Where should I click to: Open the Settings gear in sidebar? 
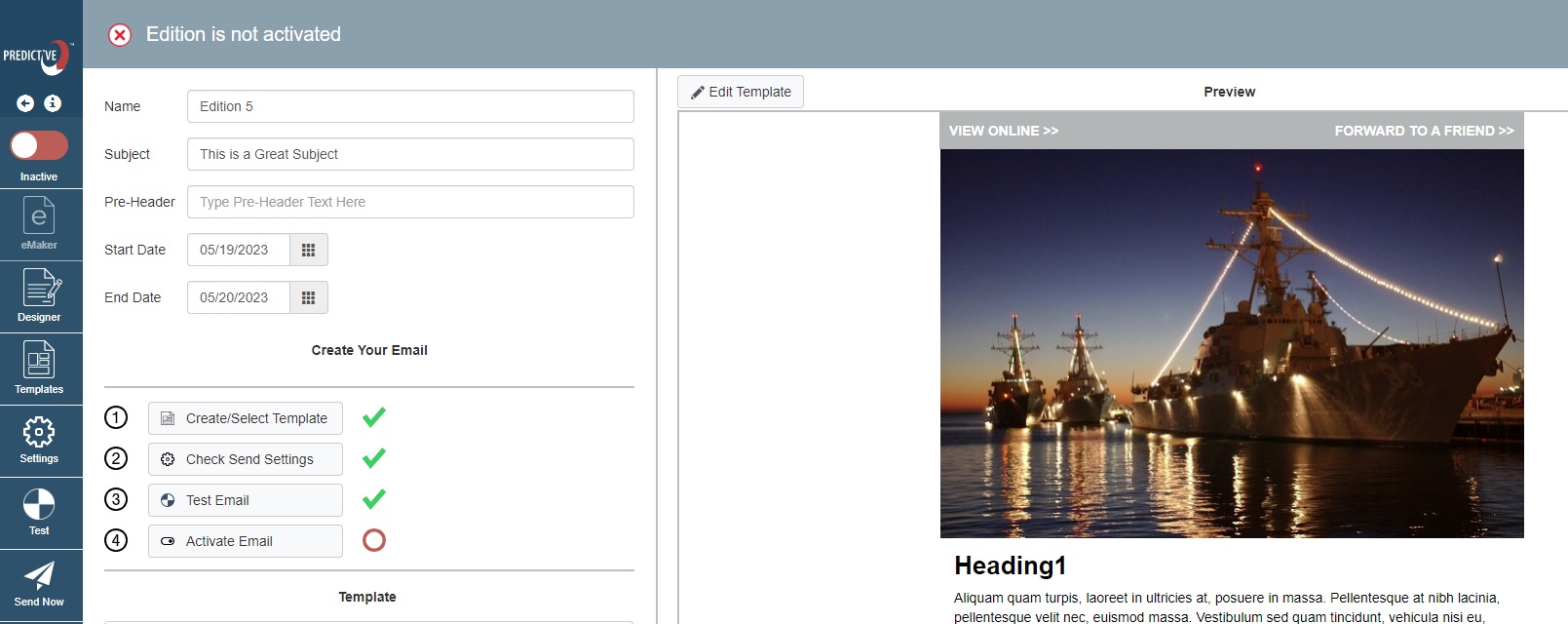click(39, 440)
